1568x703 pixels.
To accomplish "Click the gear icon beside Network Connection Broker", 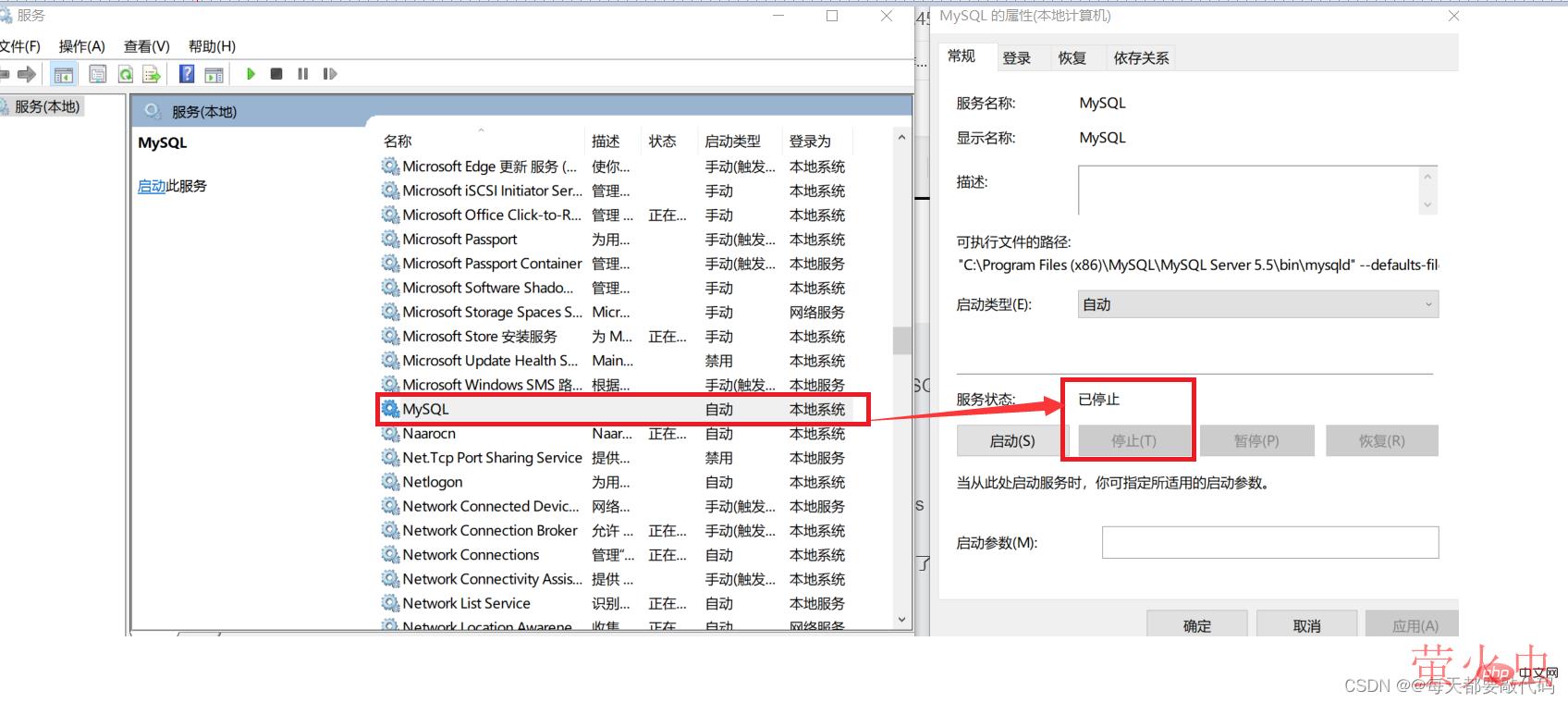I will click(391, 531).
